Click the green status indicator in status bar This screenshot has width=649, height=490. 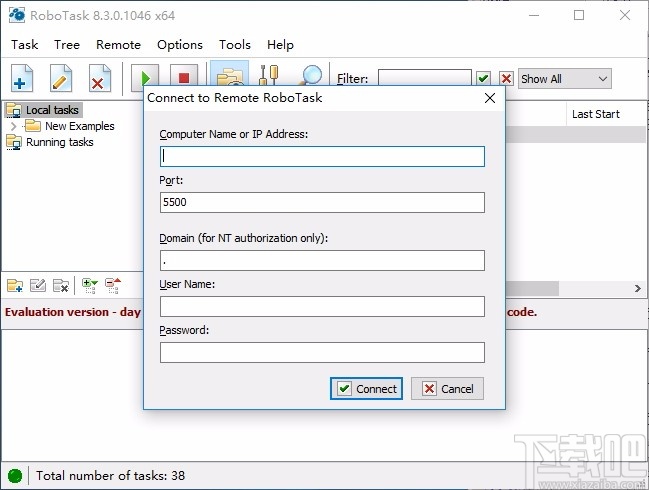pos(15,476)
